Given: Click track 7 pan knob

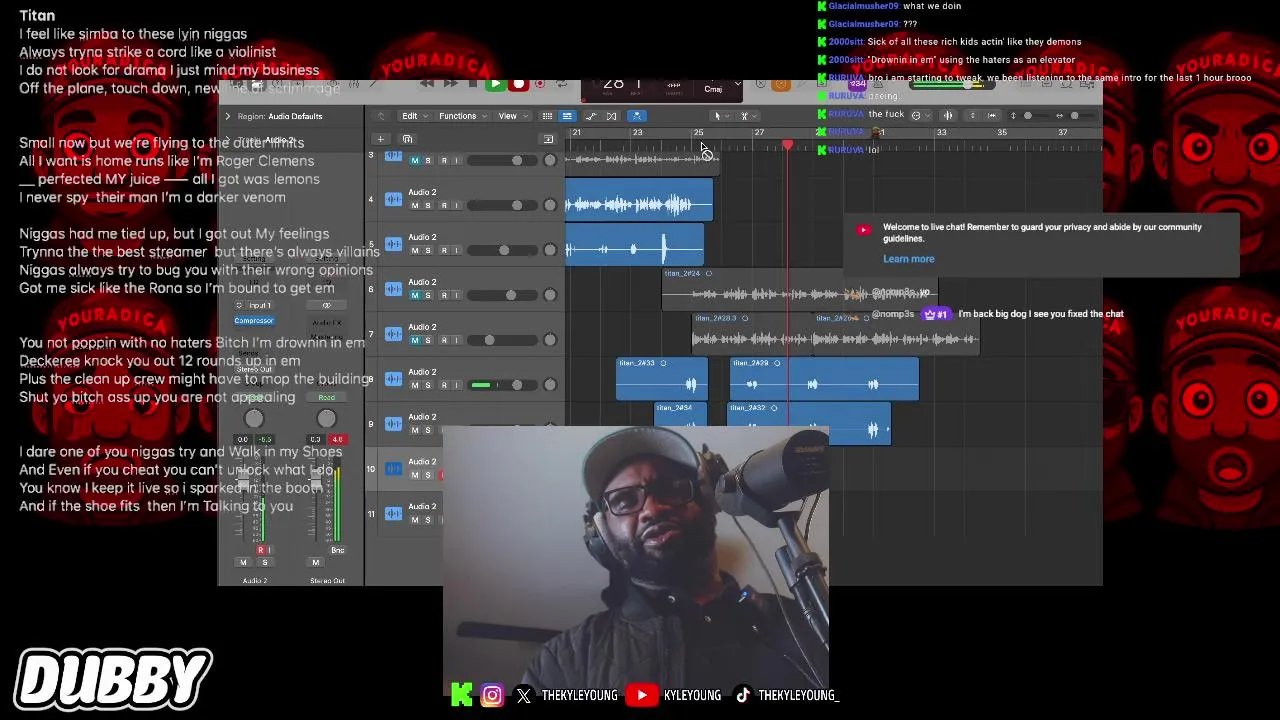Looking at the screenshot, I should point(549,340).
